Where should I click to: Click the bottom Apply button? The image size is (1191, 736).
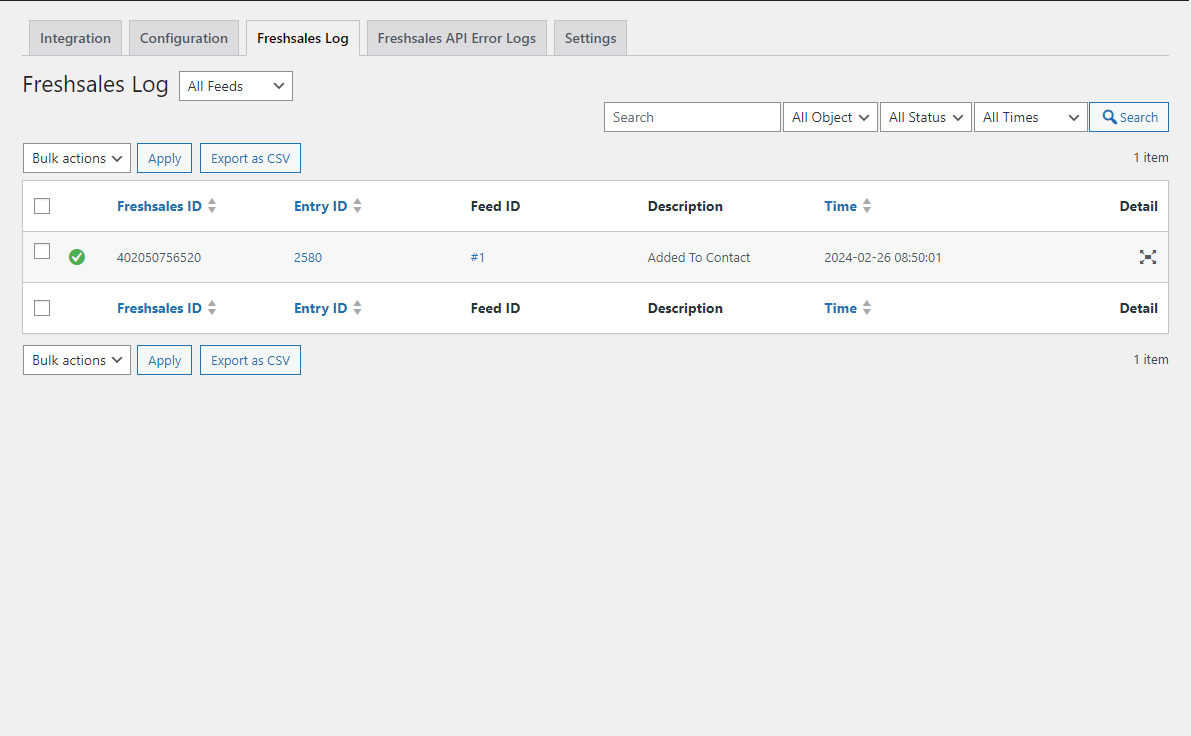(x=164, y=360)
